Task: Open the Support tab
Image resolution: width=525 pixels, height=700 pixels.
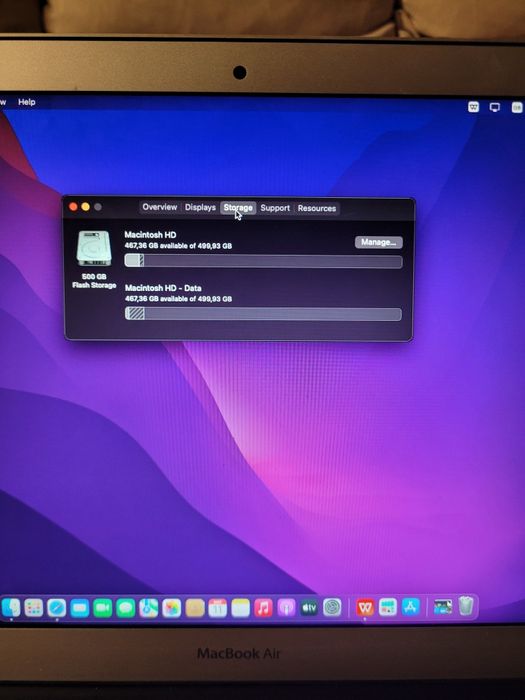Action: click(x=275, y=208)
